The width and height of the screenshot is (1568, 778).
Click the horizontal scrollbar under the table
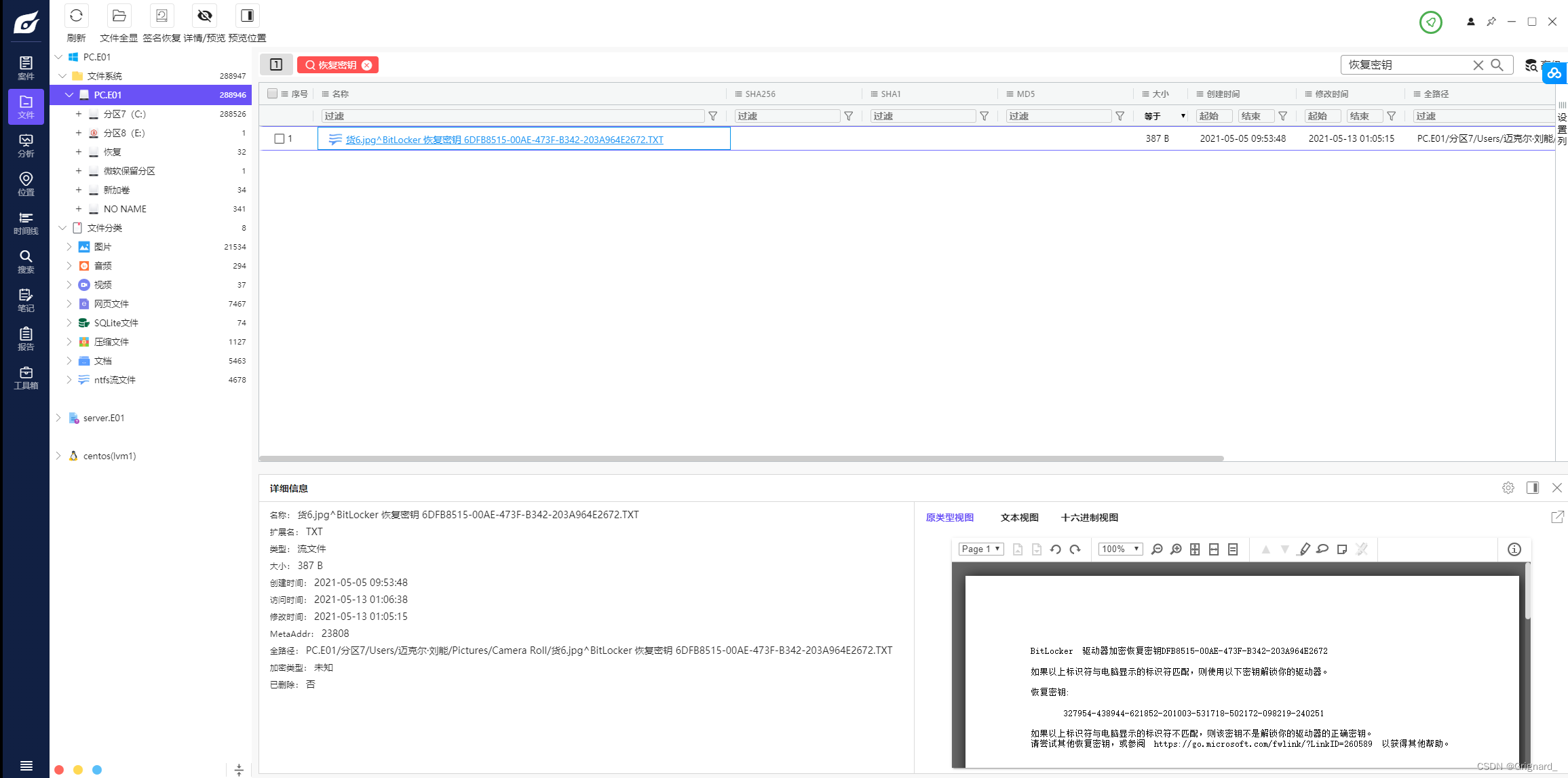pyautogui.click(x=741, y=459)
